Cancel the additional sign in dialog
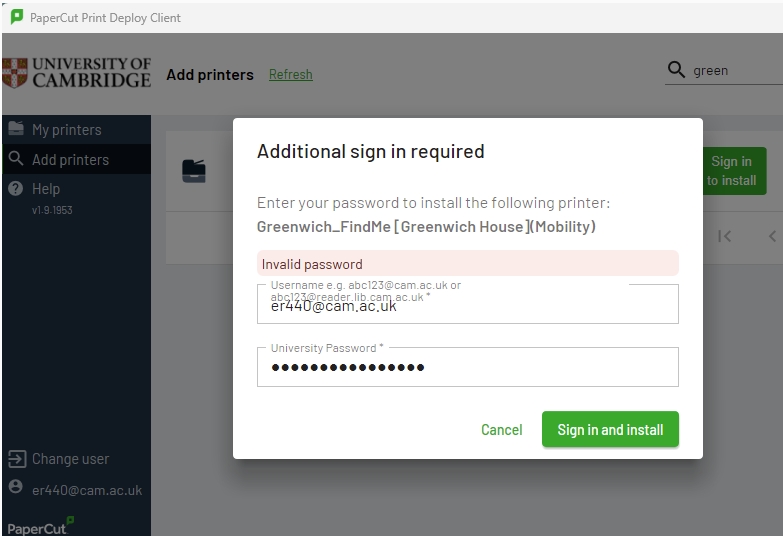 click(x=501, y=430)
